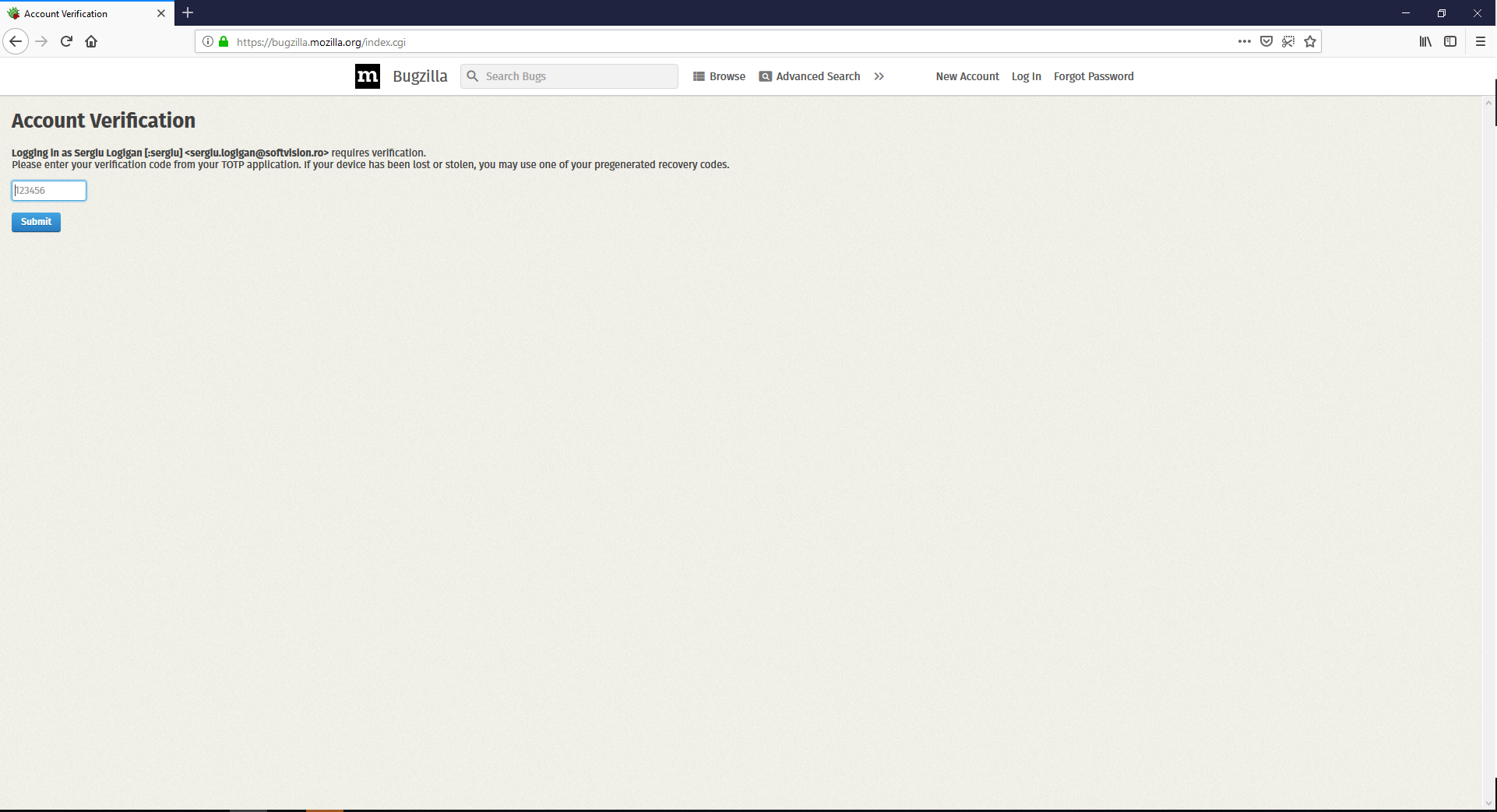This screenshot has height=812, width=1497.
Task: Toggle the sidebar view icon
Action: click(1450, 41)
